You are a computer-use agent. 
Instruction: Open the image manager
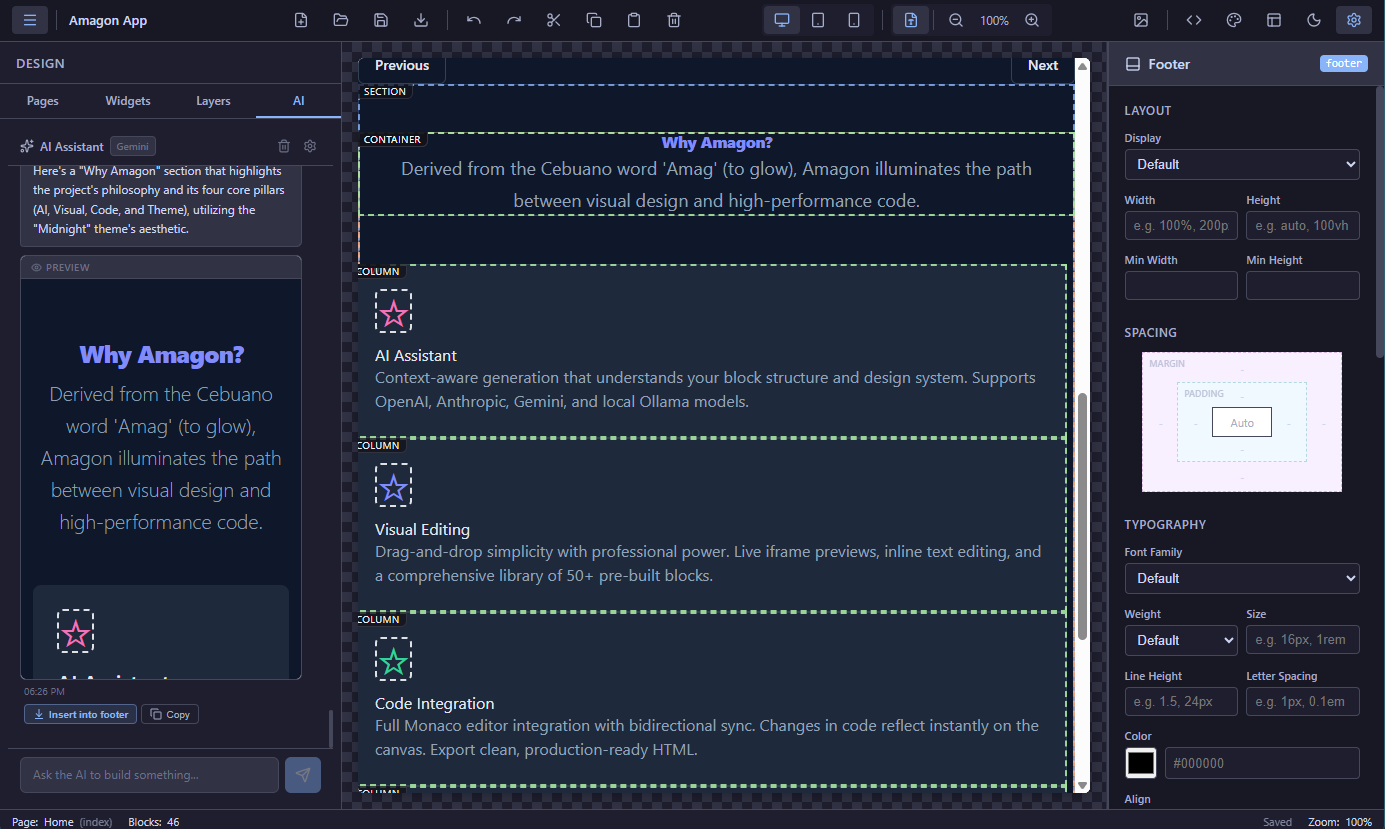[x=1141, y=19]
